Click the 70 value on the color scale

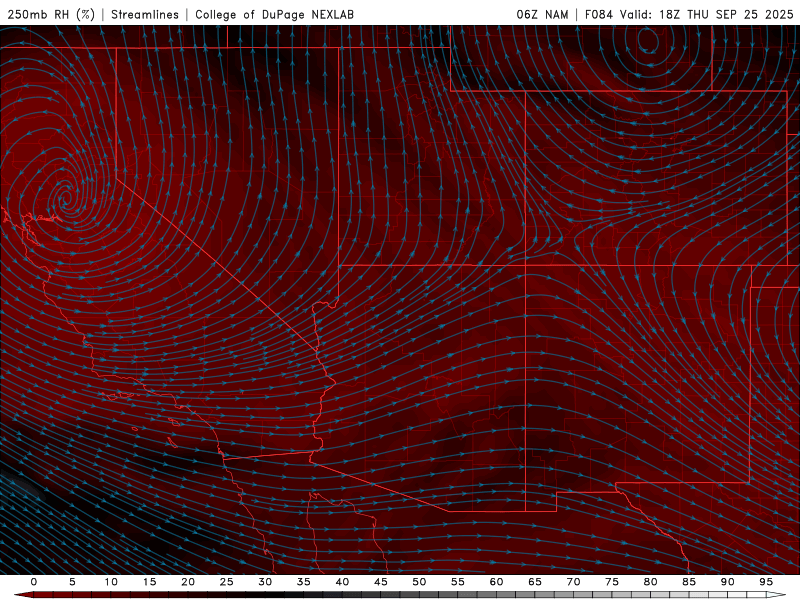pos(573,582)
